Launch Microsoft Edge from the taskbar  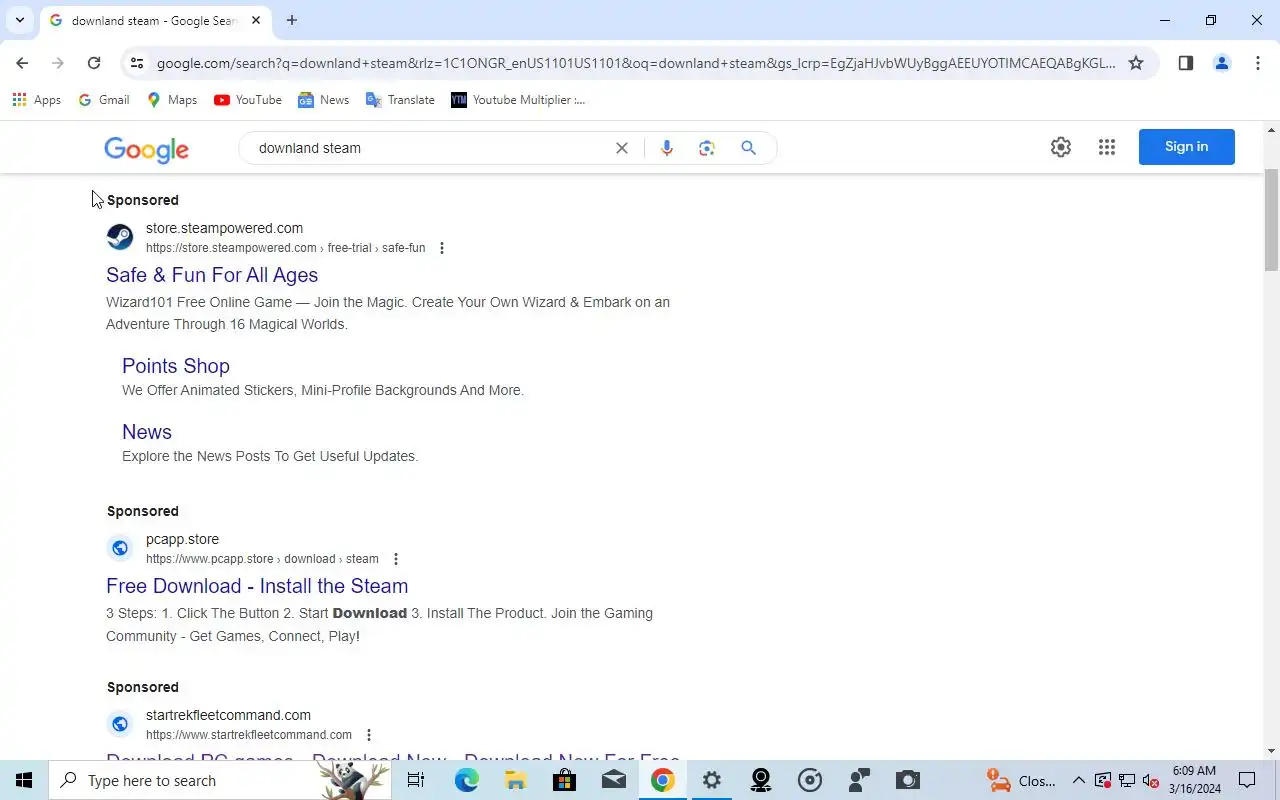467,780
